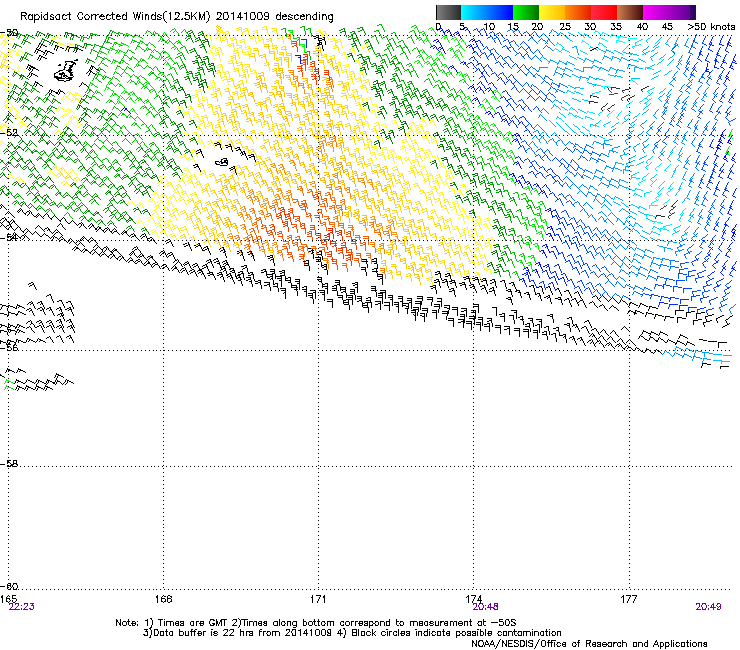Click the blue 10-15 knots legend swatch

pyautogui.click(x=500, y=12)
